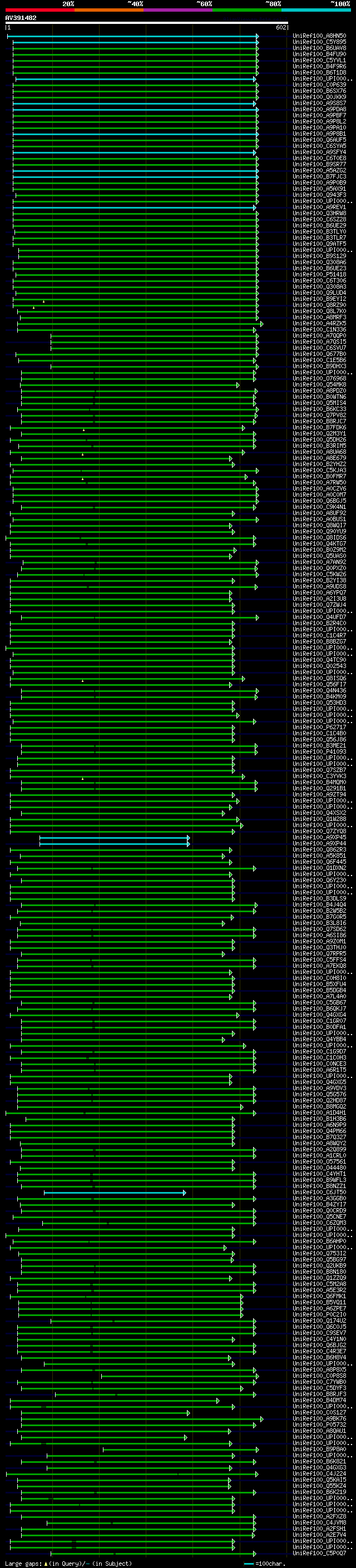Select label UniRef100_Q6AUF5
The width and height of the screenshot is (356, 1568).
coord(319,140)
